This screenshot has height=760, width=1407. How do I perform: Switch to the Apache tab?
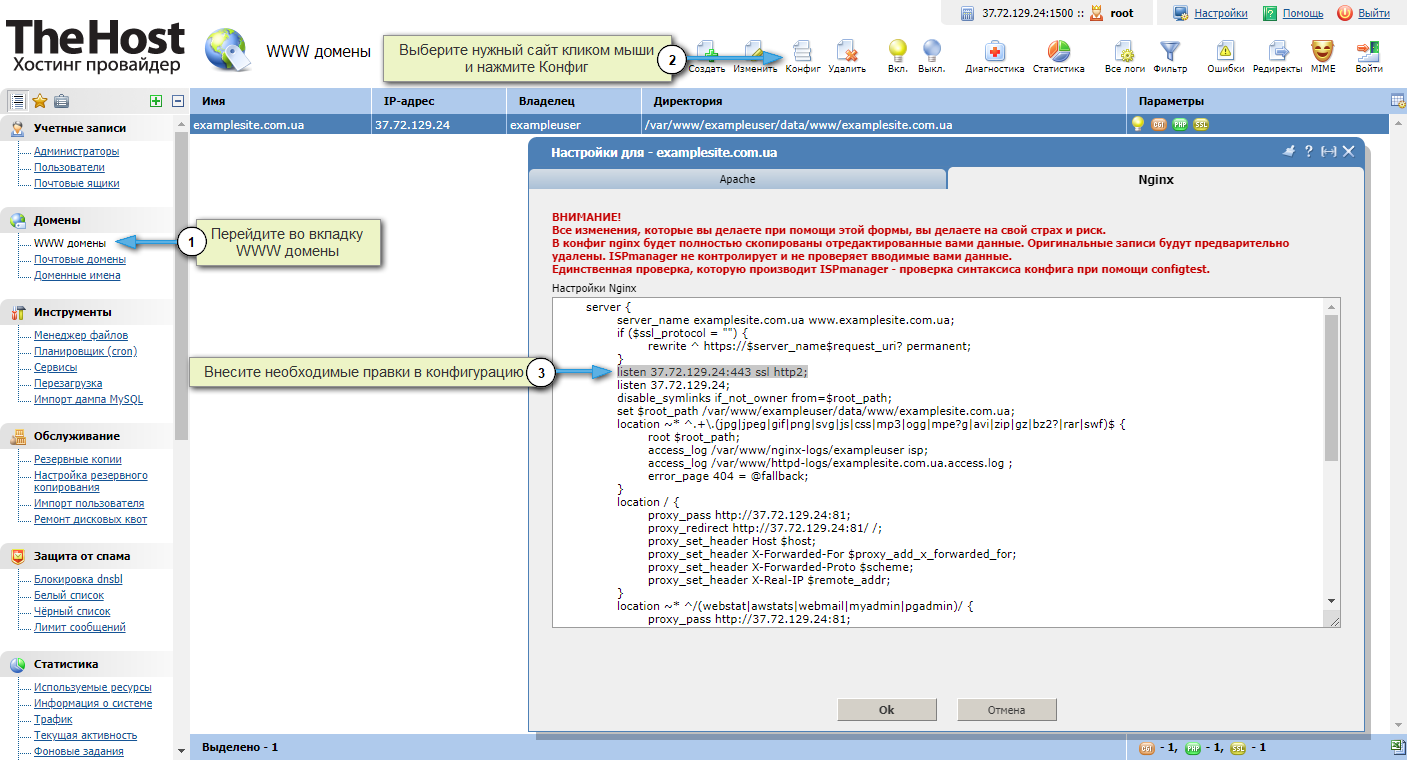coord(737,179)
